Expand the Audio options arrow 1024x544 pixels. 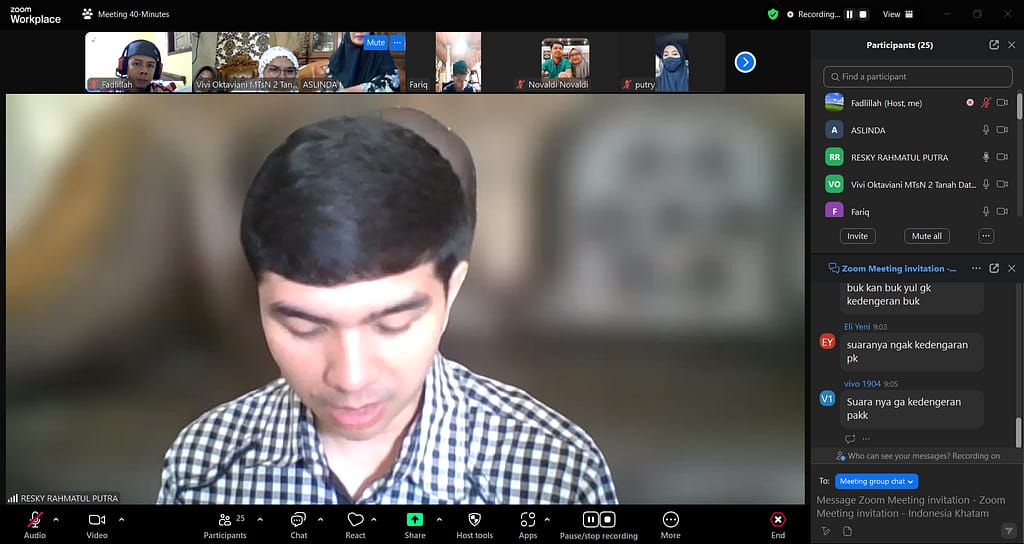pos(56,519)
